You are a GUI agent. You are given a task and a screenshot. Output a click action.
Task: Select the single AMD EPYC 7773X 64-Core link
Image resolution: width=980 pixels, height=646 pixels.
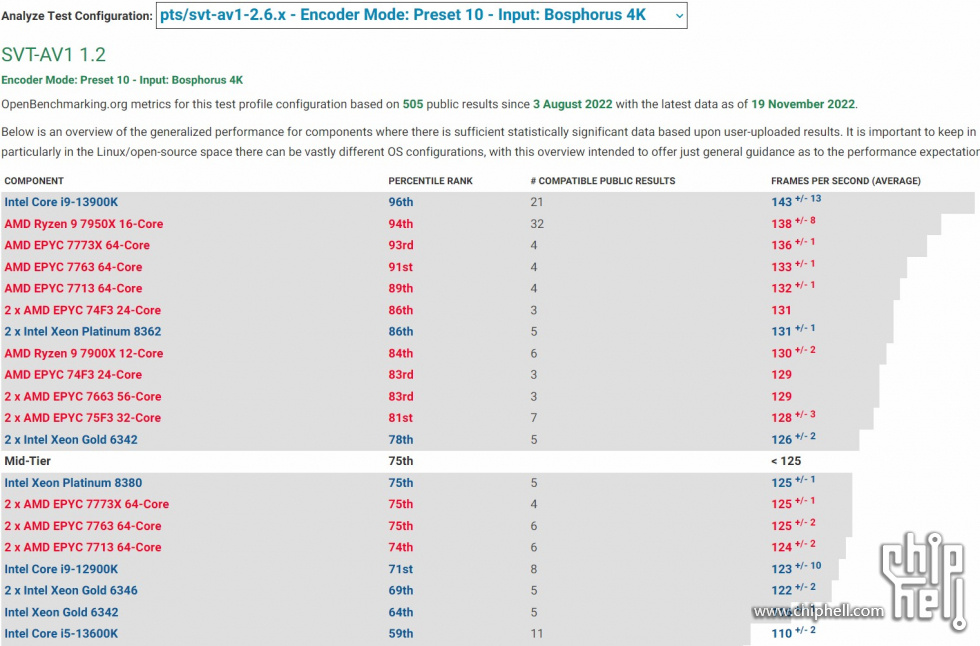pyautogui.click(x=77, y=245)
